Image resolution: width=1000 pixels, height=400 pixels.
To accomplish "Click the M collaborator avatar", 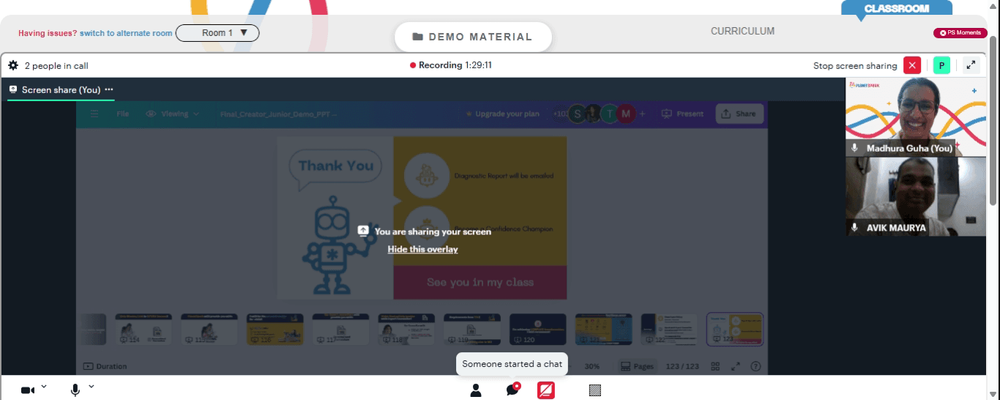I will (x=626, y=114).
